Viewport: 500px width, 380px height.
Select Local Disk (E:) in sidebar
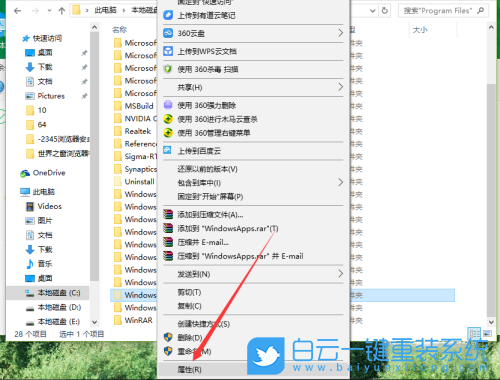tap(53, 321)
